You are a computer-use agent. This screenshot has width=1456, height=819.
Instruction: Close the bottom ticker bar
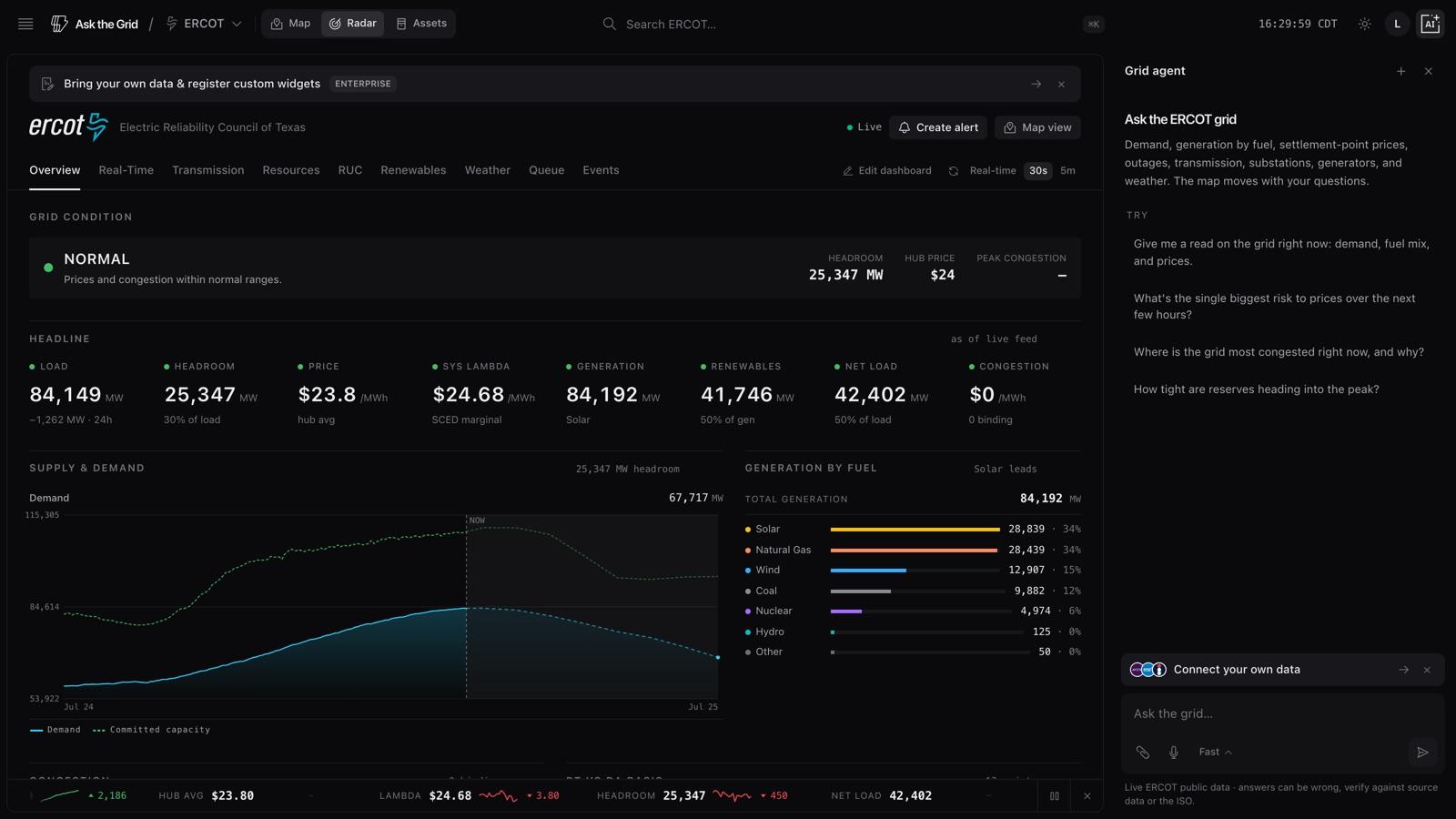1087,795
